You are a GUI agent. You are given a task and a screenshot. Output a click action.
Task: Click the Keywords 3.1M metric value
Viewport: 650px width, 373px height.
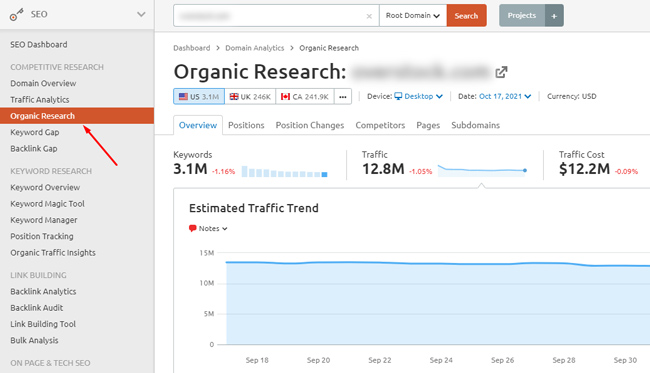(190, 169)
